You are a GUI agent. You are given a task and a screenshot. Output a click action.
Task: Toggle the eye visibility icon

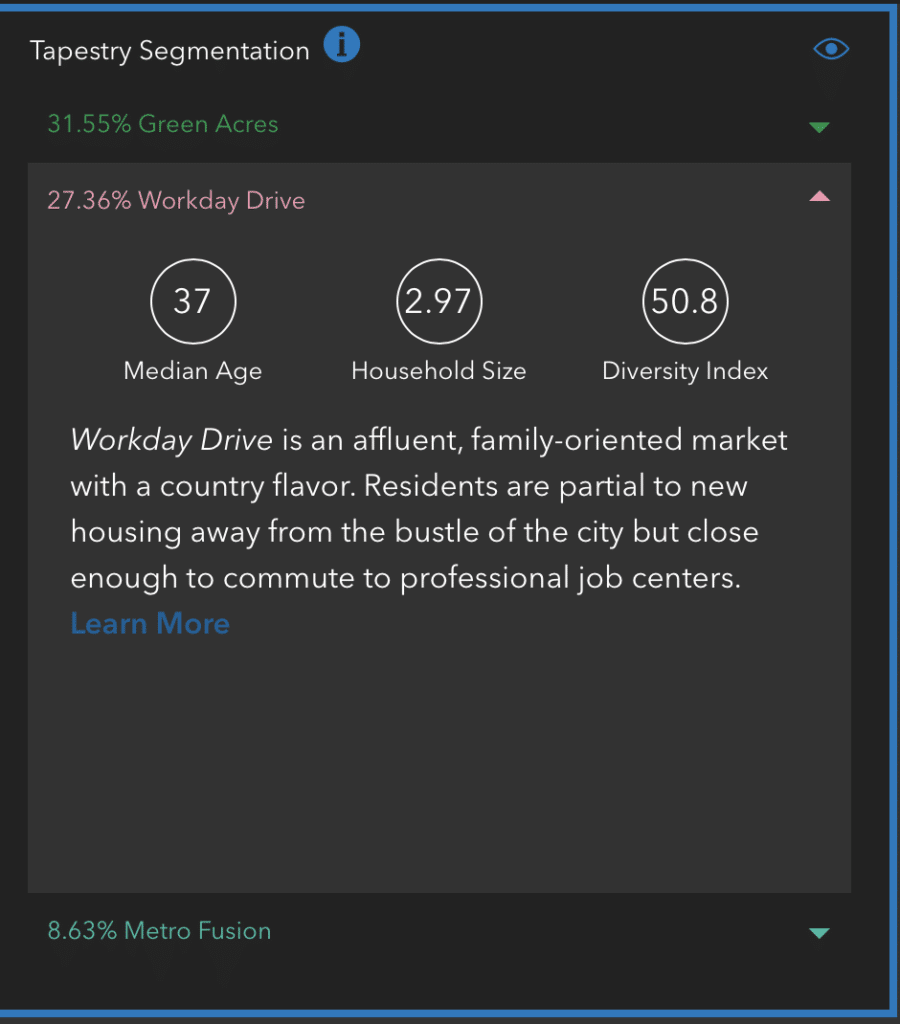tap(831, 48)
